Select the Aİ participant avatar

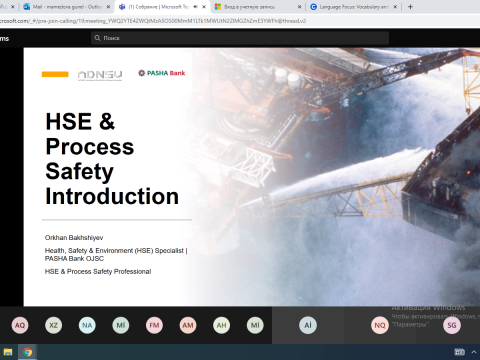pos(308,325)
